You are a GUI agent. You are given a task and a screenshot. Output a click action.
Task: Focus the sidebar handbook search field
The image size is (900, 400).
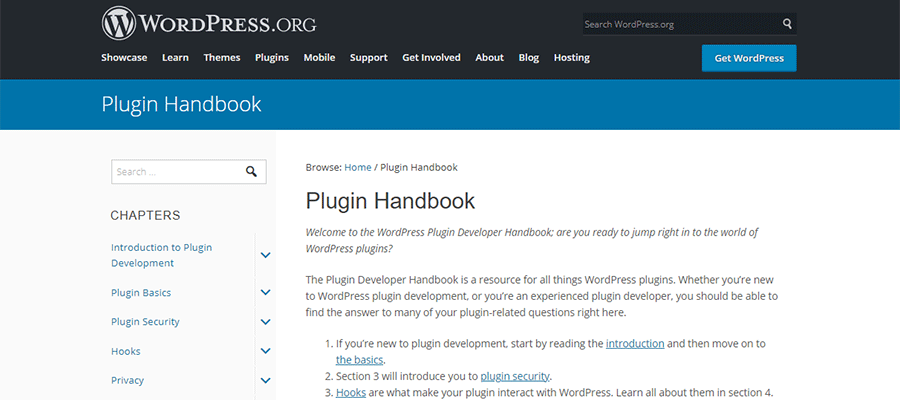pos(175,172)
